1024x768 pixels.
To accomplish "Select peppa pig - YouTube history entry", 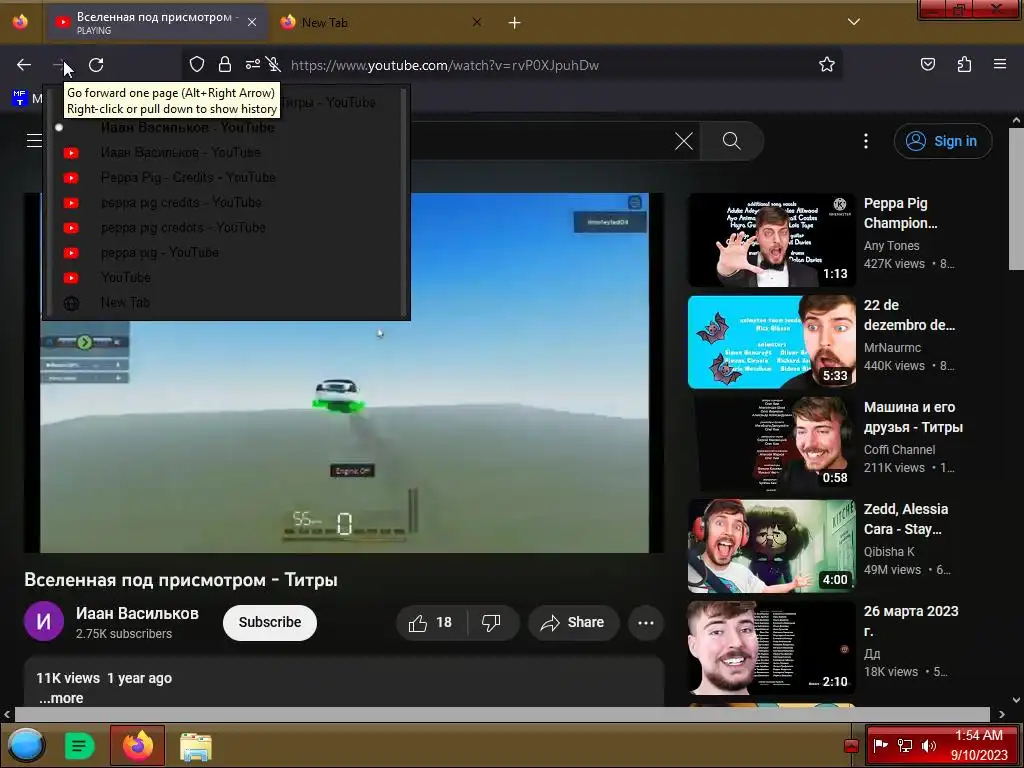I will (225, 252).
